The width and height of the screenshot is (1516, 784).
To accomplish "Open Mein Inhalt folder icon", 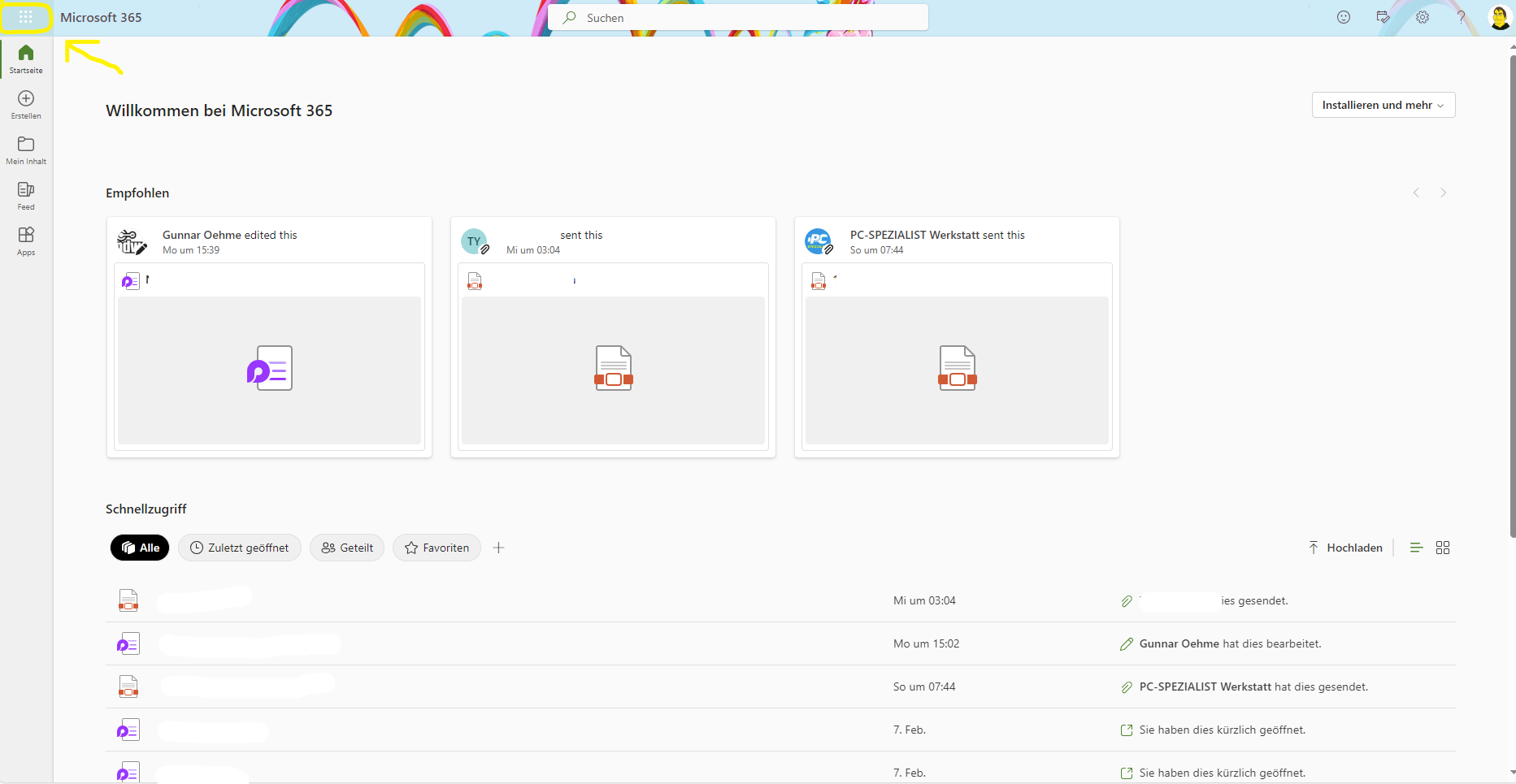I will point(26,150).
